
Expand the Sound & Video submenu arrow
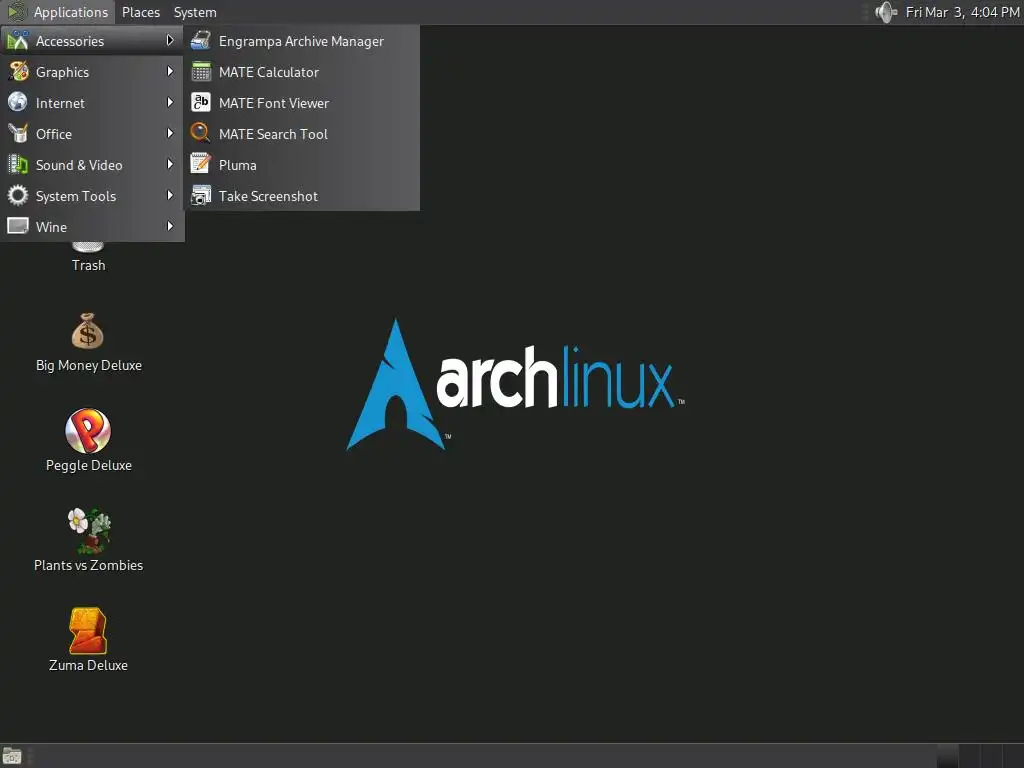170,165
